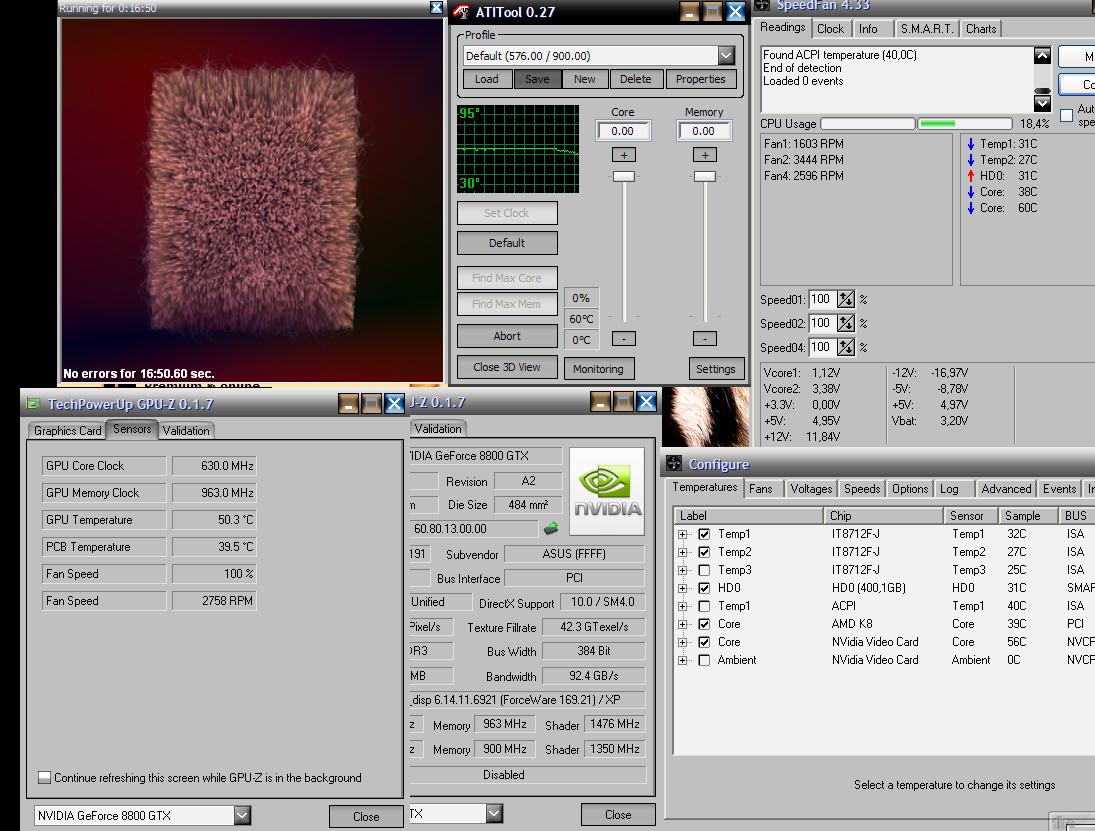The height and width of the screenshot is (831, 1095).
Task: Enable continue refreshing GPU-Z in background
Action: [45, 777]
